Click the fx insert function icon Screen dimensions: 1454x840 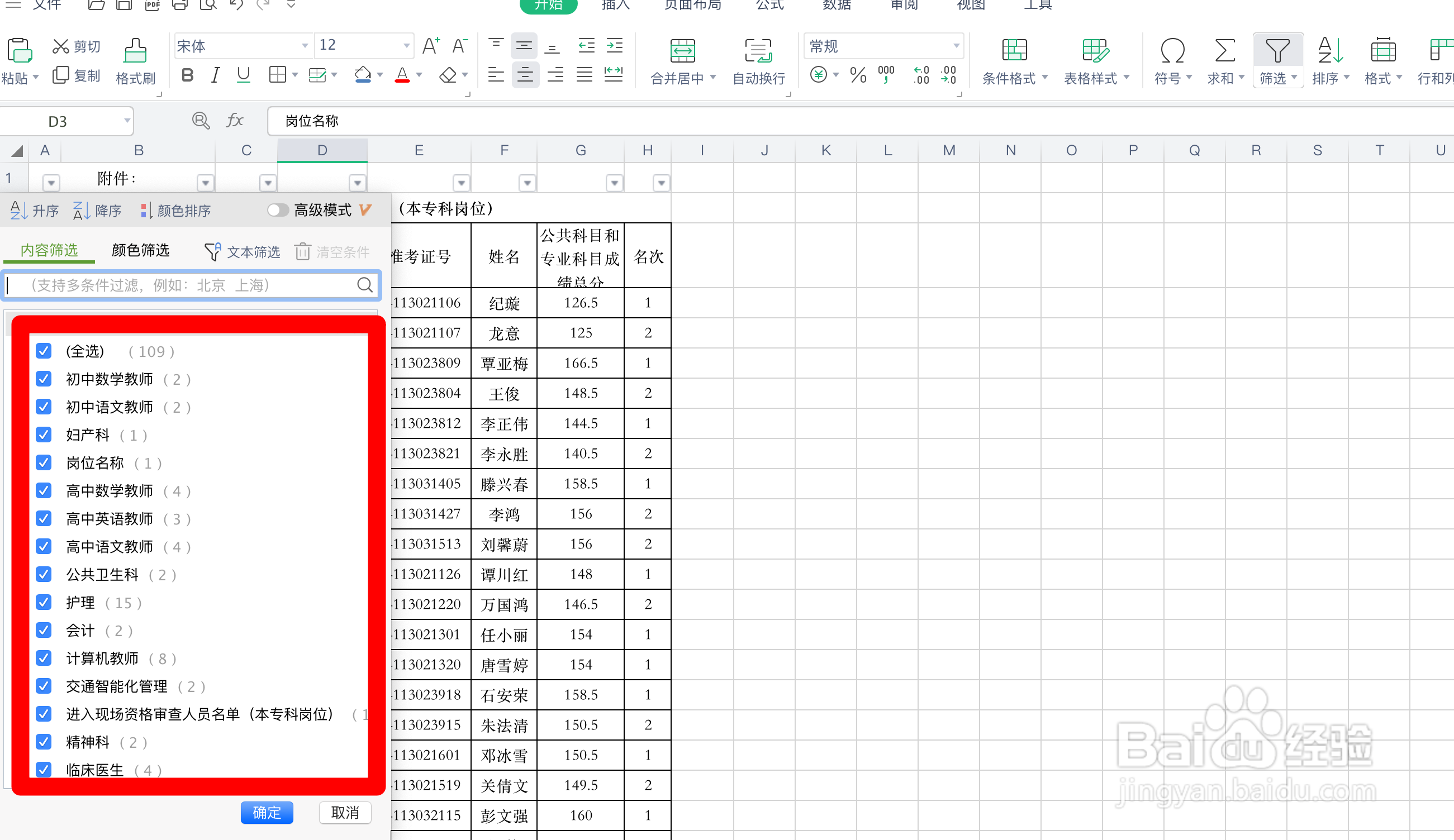click(x=234, y=121)
